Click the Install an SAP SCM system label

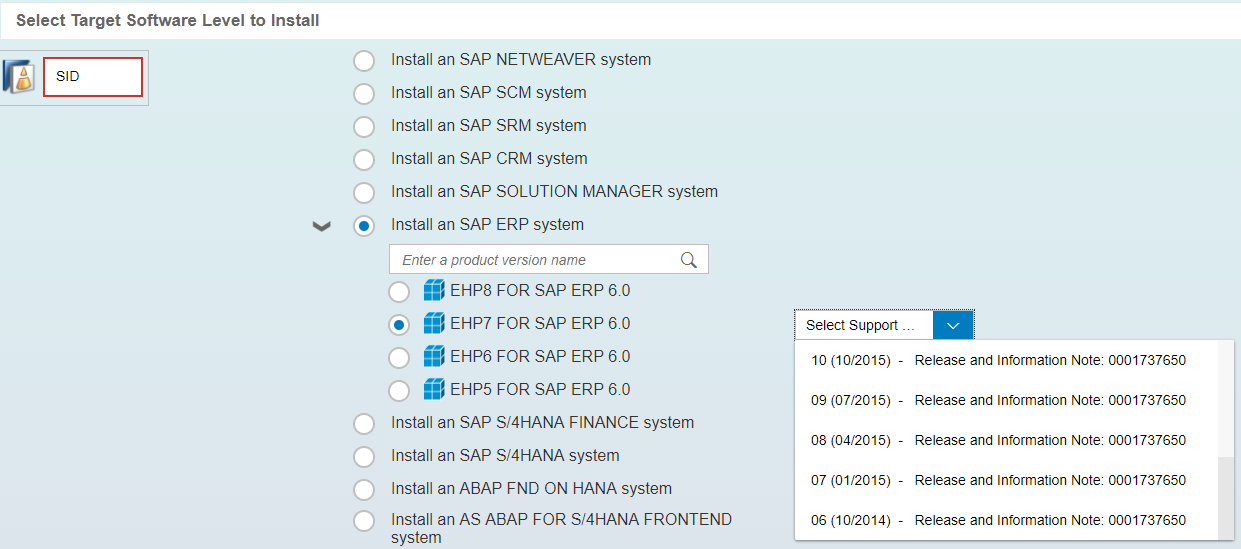pos(489,93)
